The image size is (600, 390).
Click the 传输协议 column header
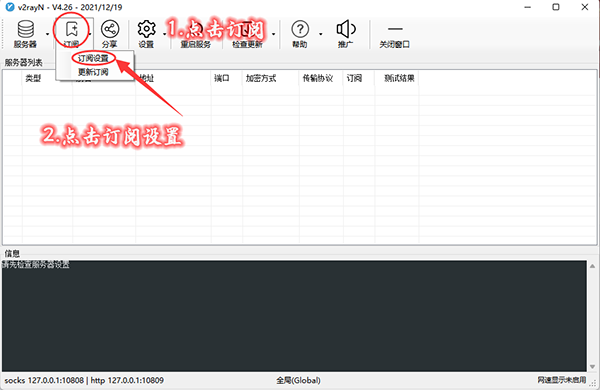click(318, 78)
